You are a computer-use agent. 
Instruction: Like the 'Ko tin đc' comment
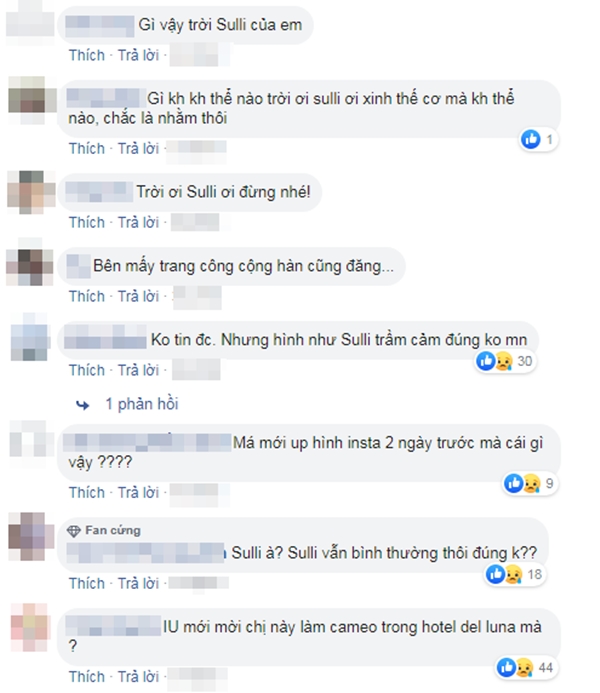(x=87, y=370)
